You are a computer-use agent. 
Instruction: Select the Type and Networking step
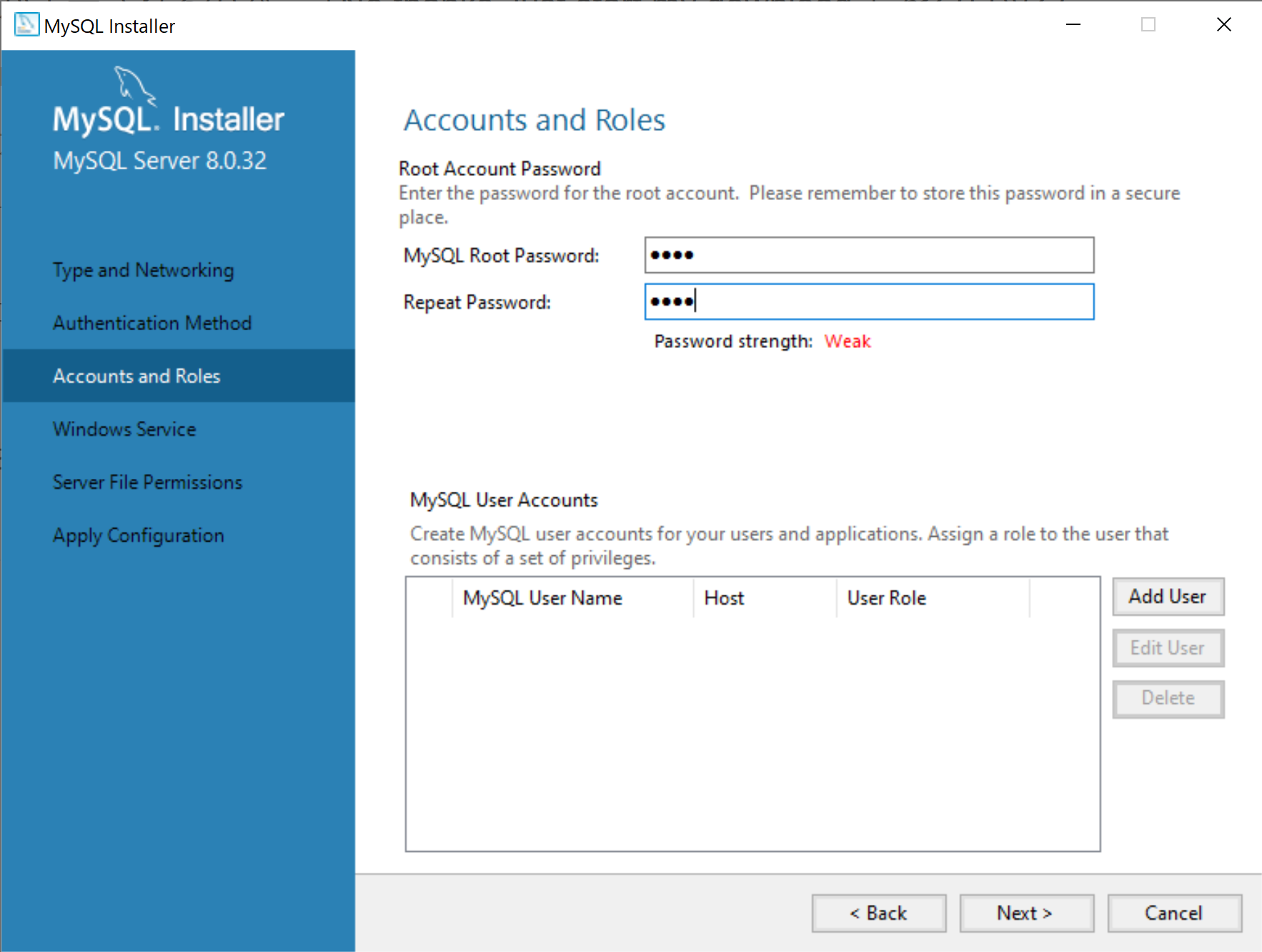coord(143,269)
